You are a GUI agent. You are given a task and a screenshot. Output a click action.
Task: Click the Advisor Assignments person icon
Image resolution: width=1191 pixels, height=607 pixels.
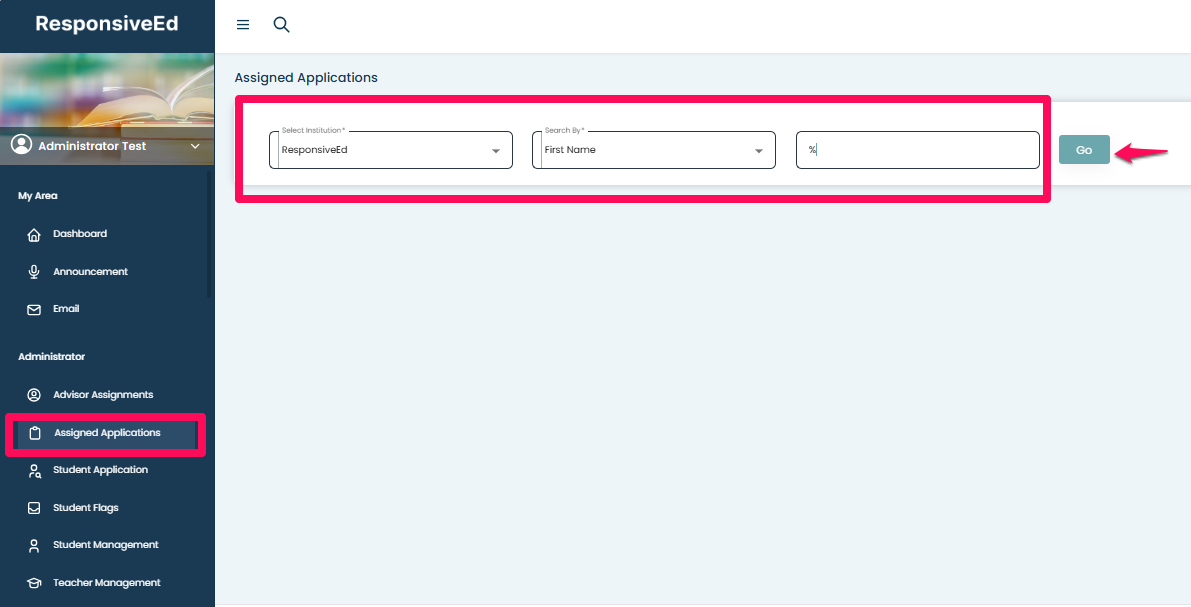34,395
